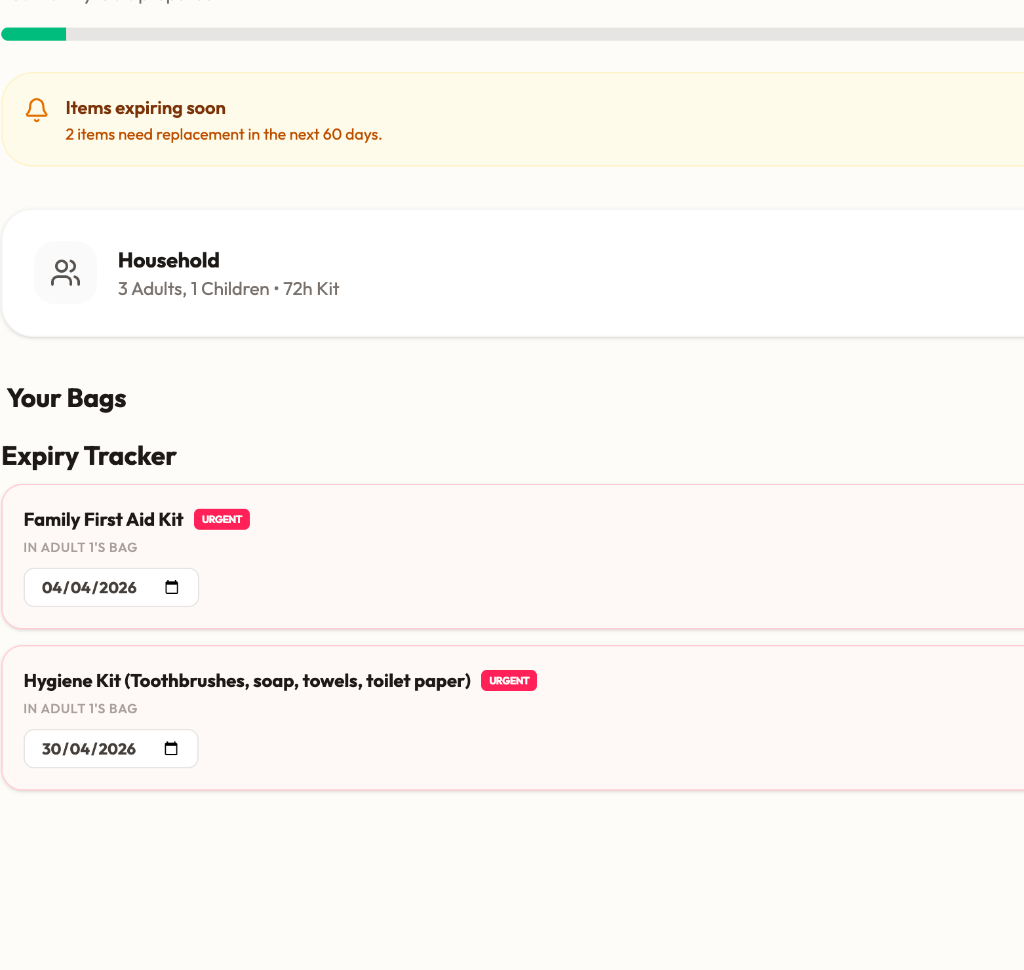The width and height of the screenshot is (1024, 970).
Task: Click the "2 items need replacement" message
Action: pos(224,134)
